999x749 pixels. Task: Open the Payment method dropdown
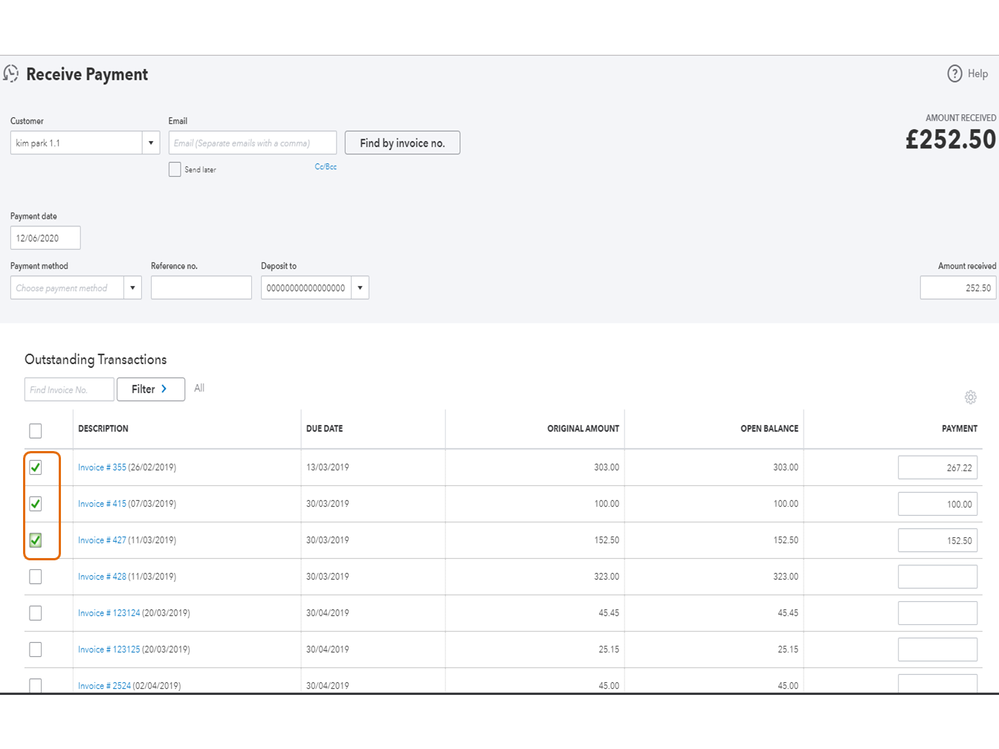coord(132,288)
